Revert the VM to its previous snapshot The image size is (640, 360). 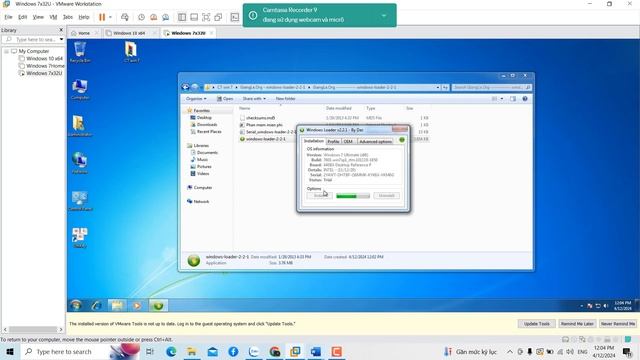click(153, 17)
